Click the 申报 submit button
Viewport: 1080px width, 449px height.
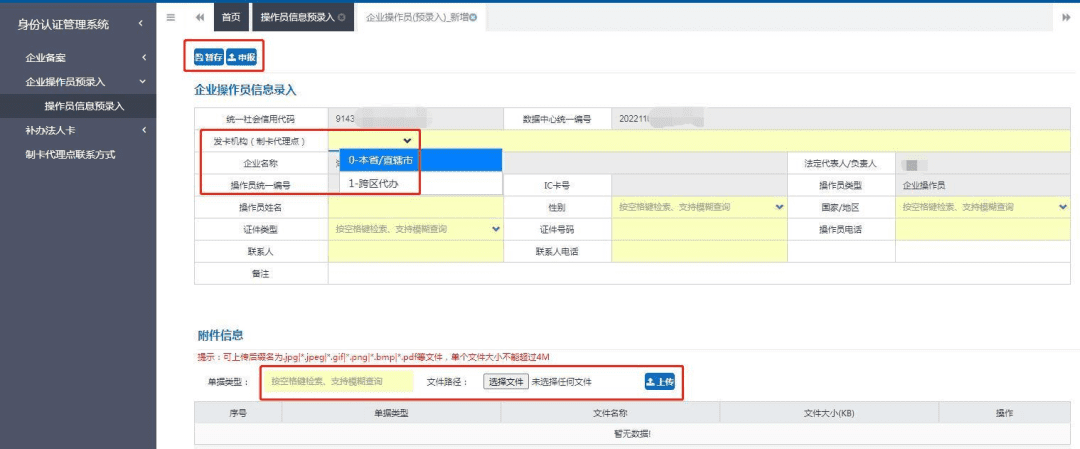tap(241, 58)
